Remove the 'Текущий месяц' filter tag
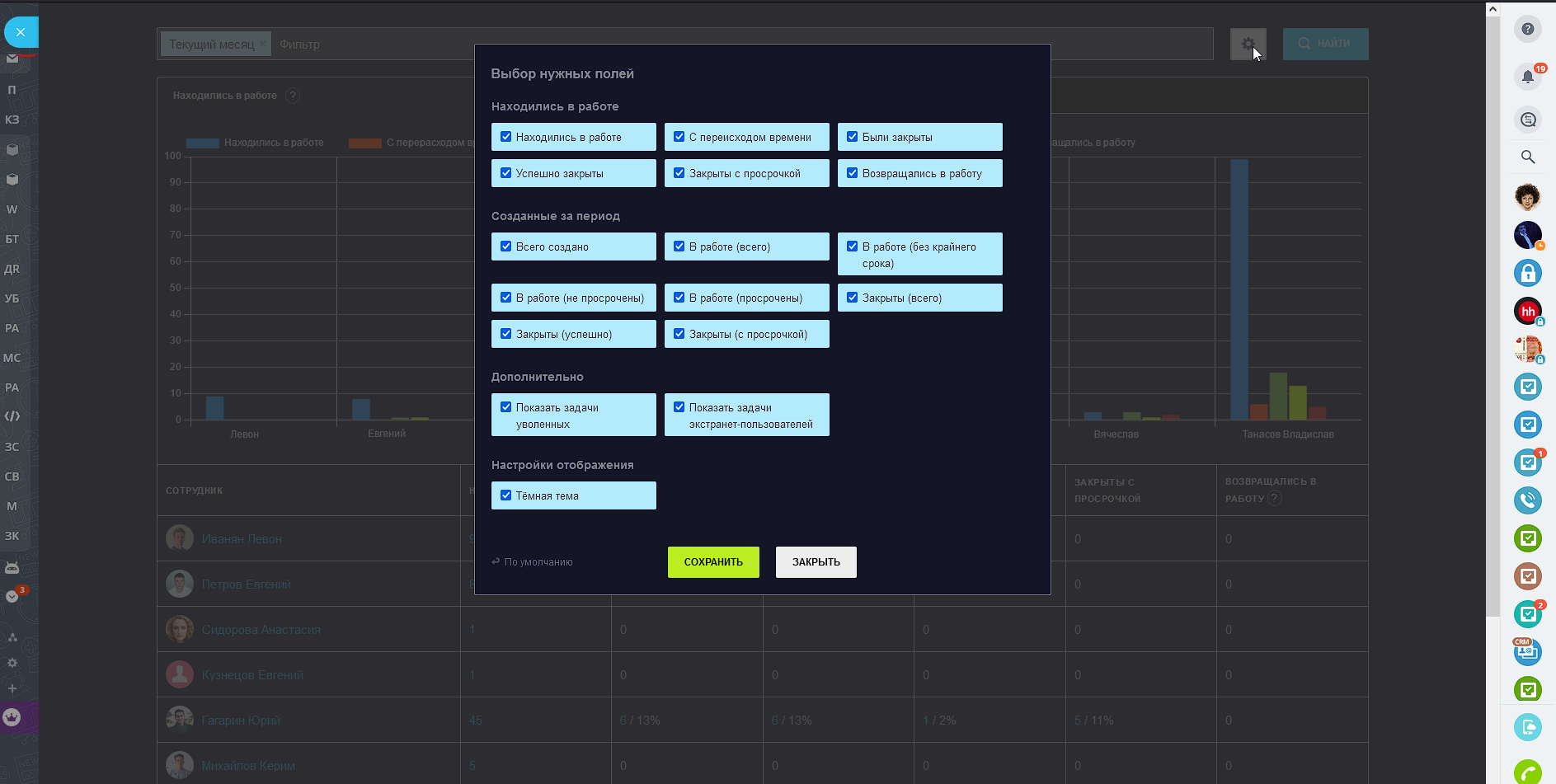This screenshot has height=784, width=1556. click(263, 45)
